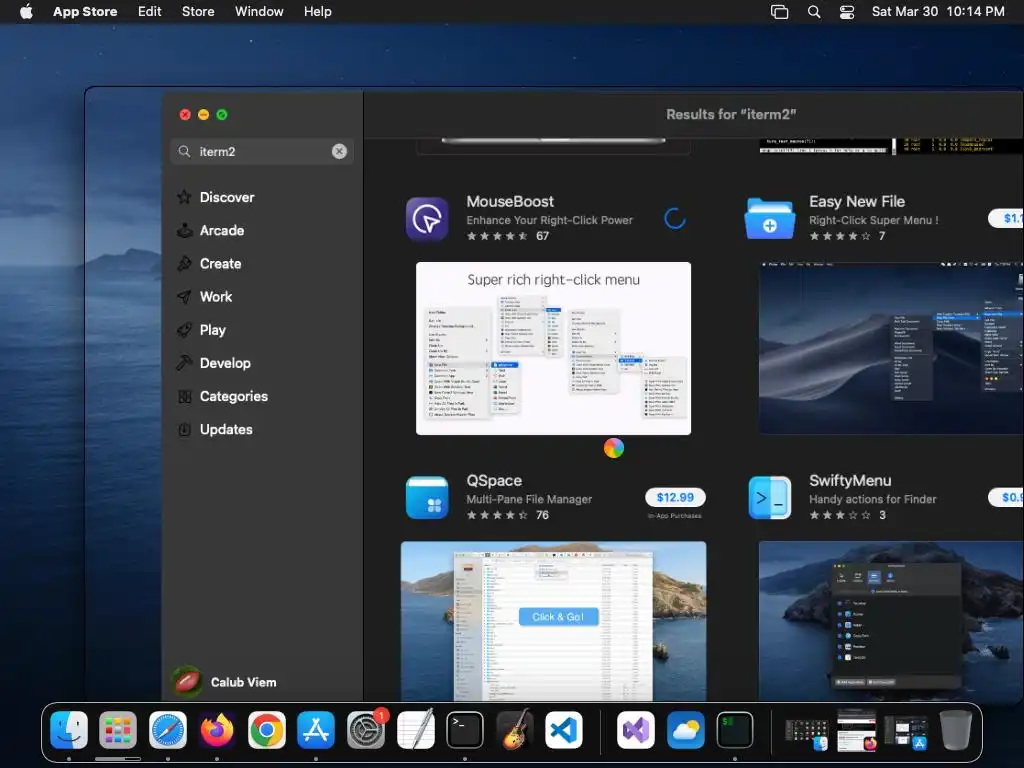Screen dimensions: 1024x768
Task: Click the date and time in the menu bar
Action: pyautogui.click(x=938, y=12)
